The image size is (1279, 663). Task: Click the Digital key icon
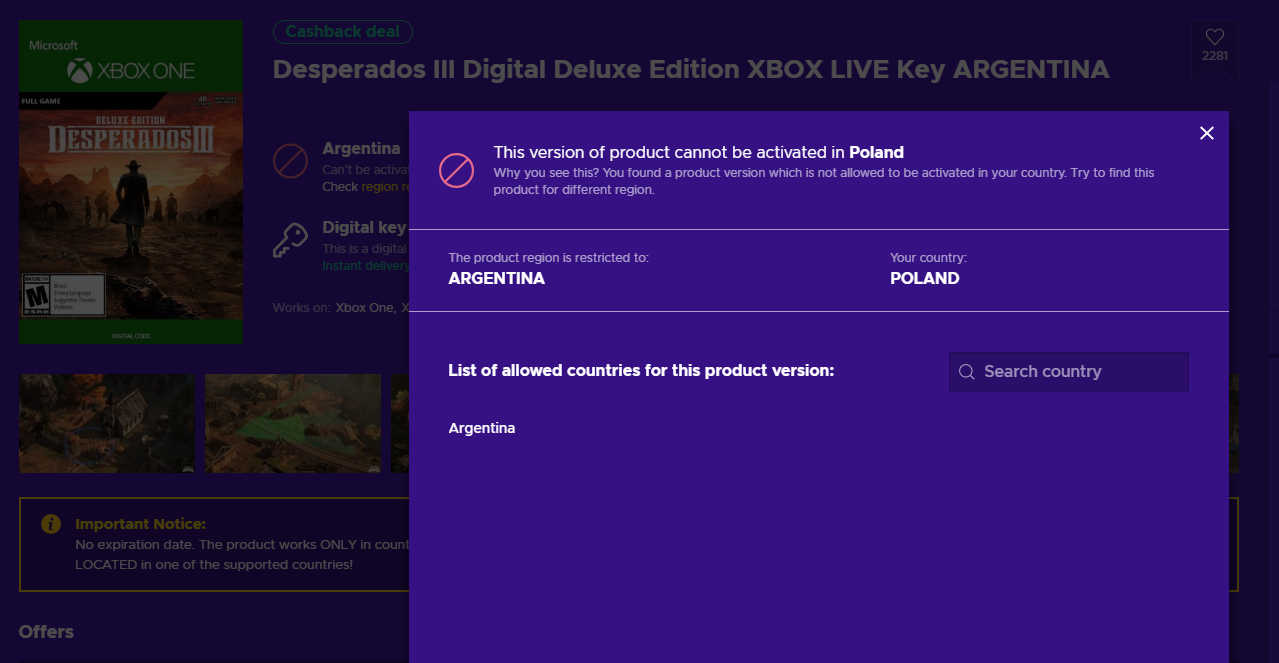click(x=290, y=240)
